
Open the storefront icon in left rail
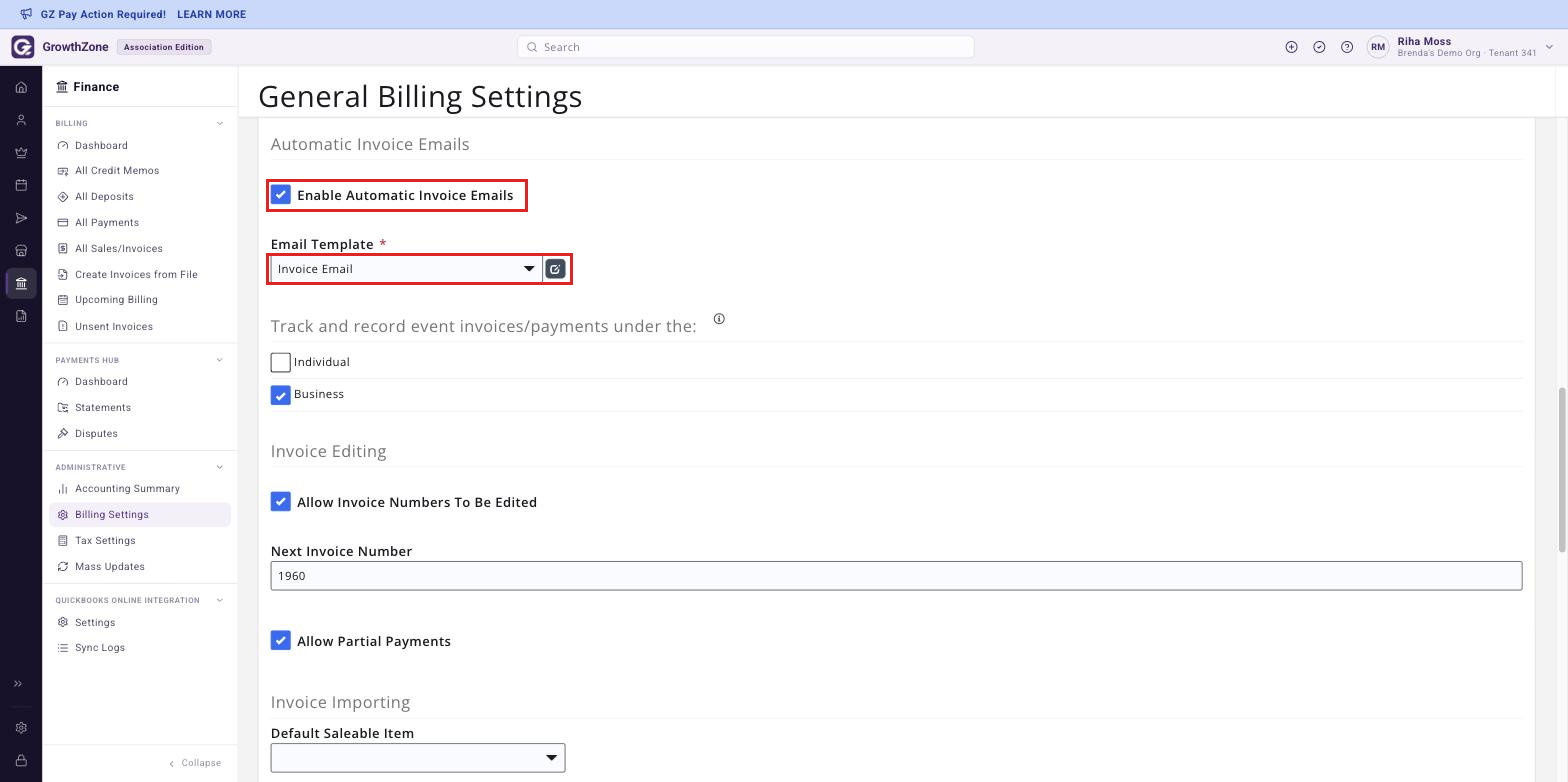21,251
